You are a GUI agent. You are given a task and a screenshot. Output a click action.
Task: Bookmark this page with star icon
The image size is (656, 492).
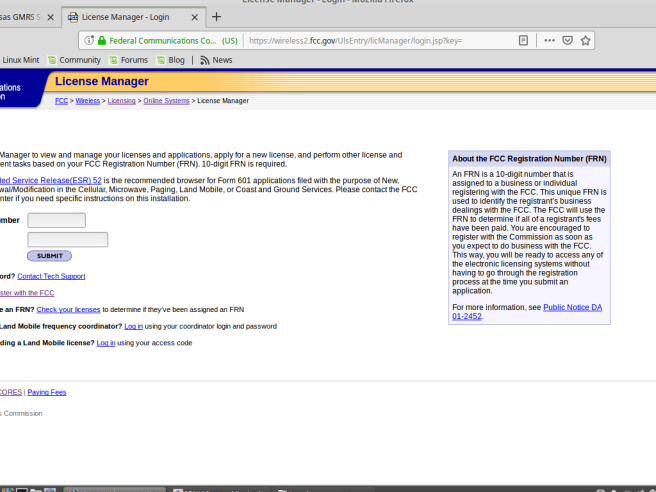[585, 41]
